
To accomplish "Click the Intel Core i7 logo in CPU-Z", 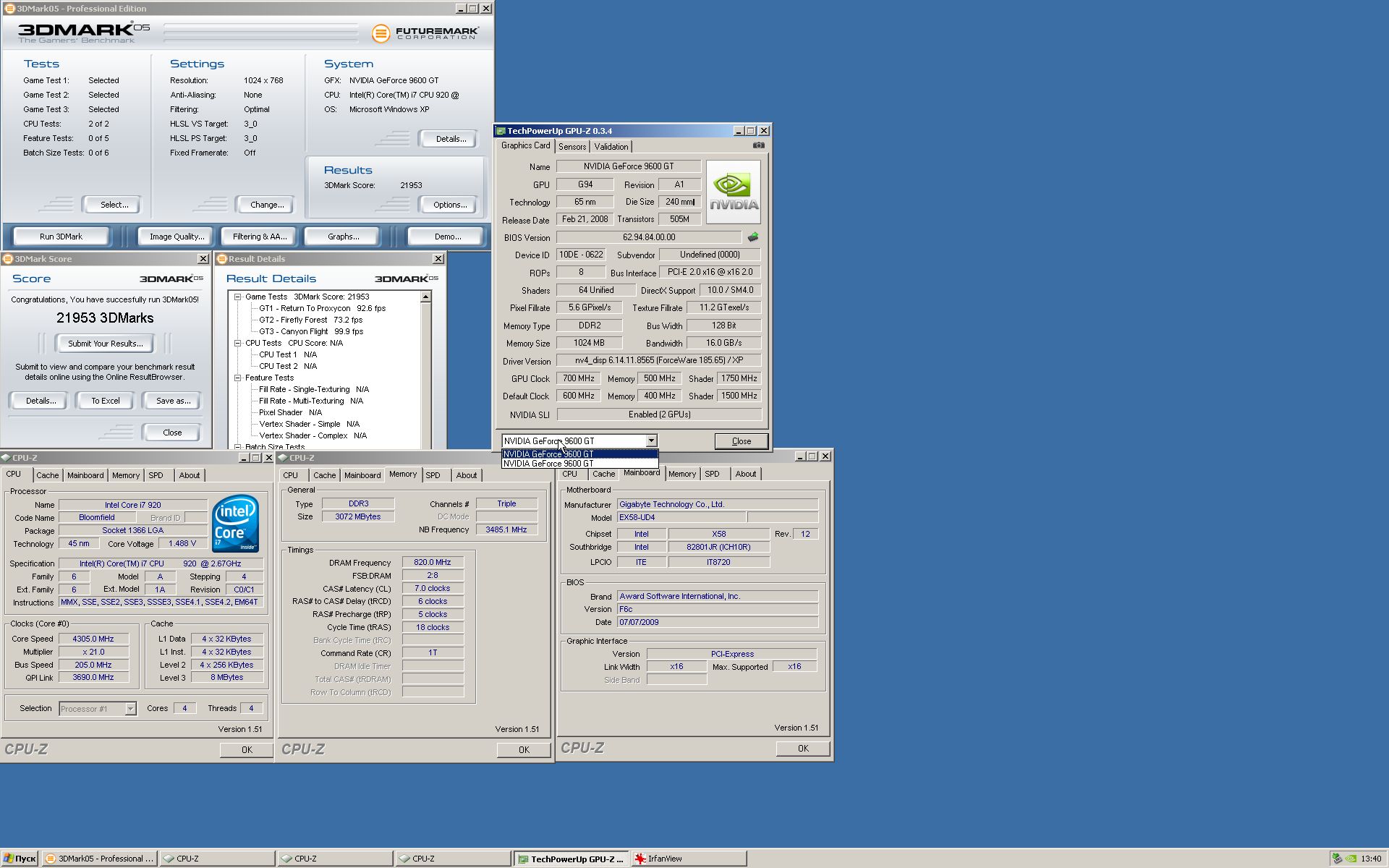I will pyautogui.click(x=235, y=523).
